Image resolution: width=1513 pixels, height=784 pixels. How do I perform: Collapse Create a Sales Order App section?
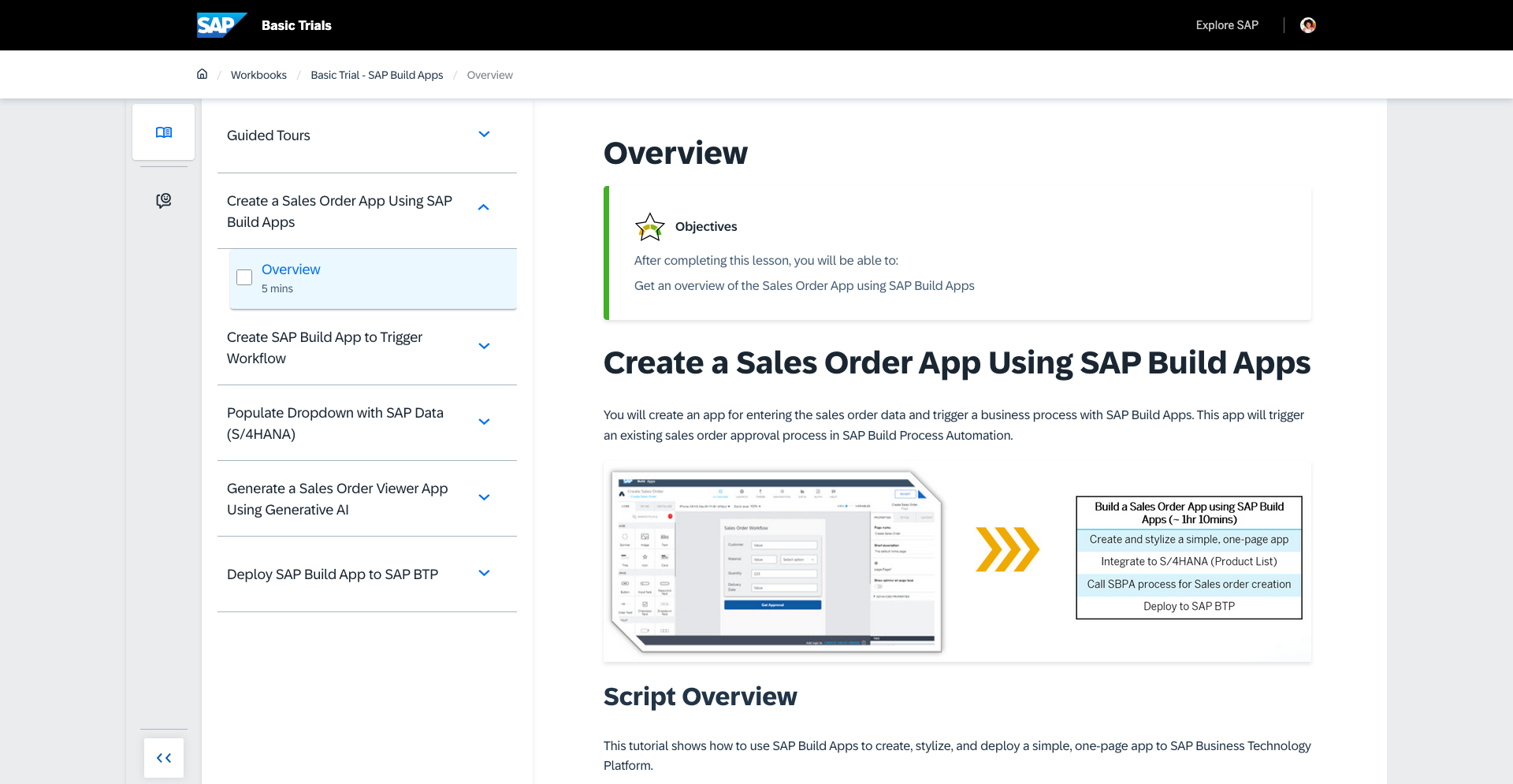coord(484,207)
